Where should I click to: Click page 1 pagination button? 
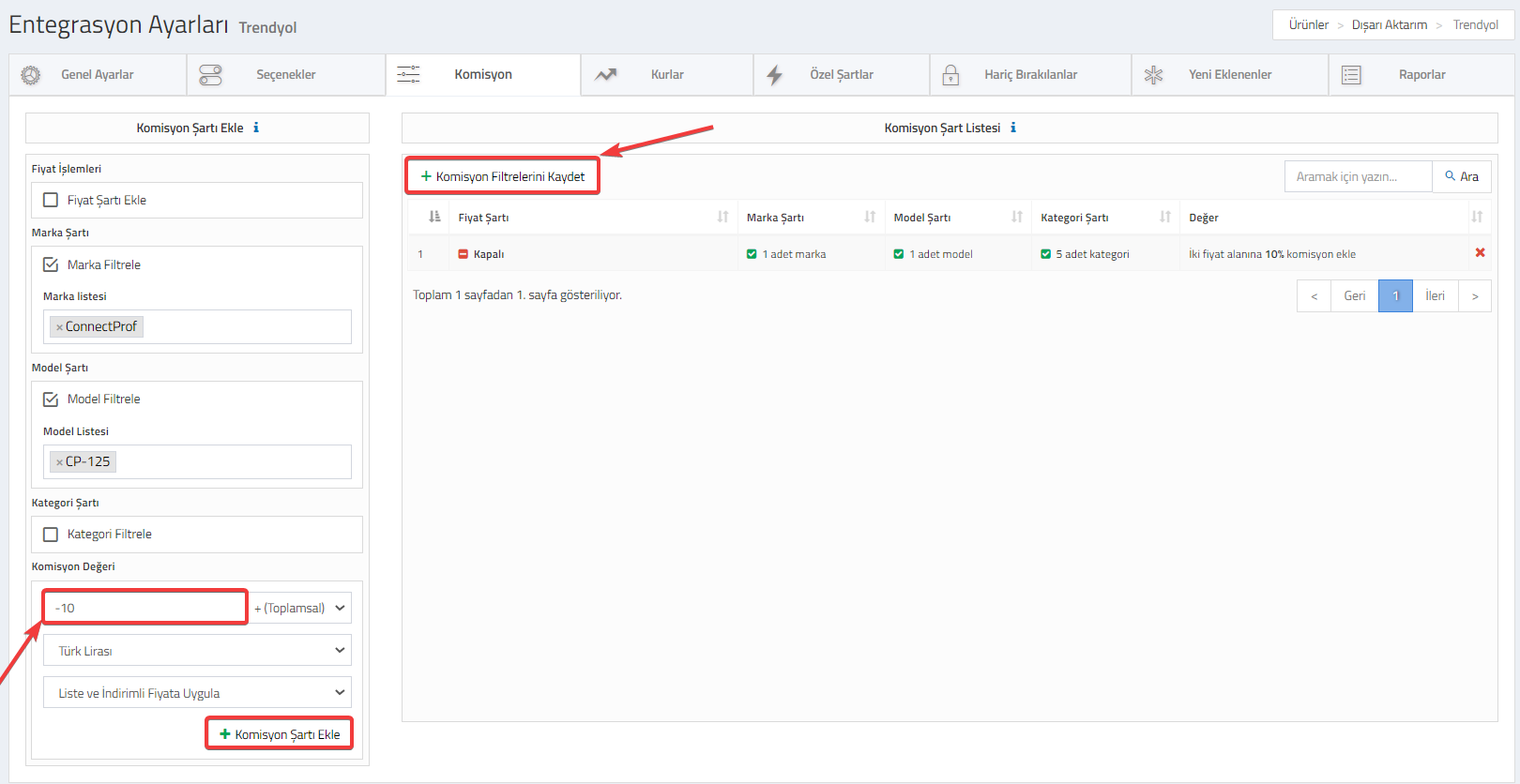(x=1395, y=295)
